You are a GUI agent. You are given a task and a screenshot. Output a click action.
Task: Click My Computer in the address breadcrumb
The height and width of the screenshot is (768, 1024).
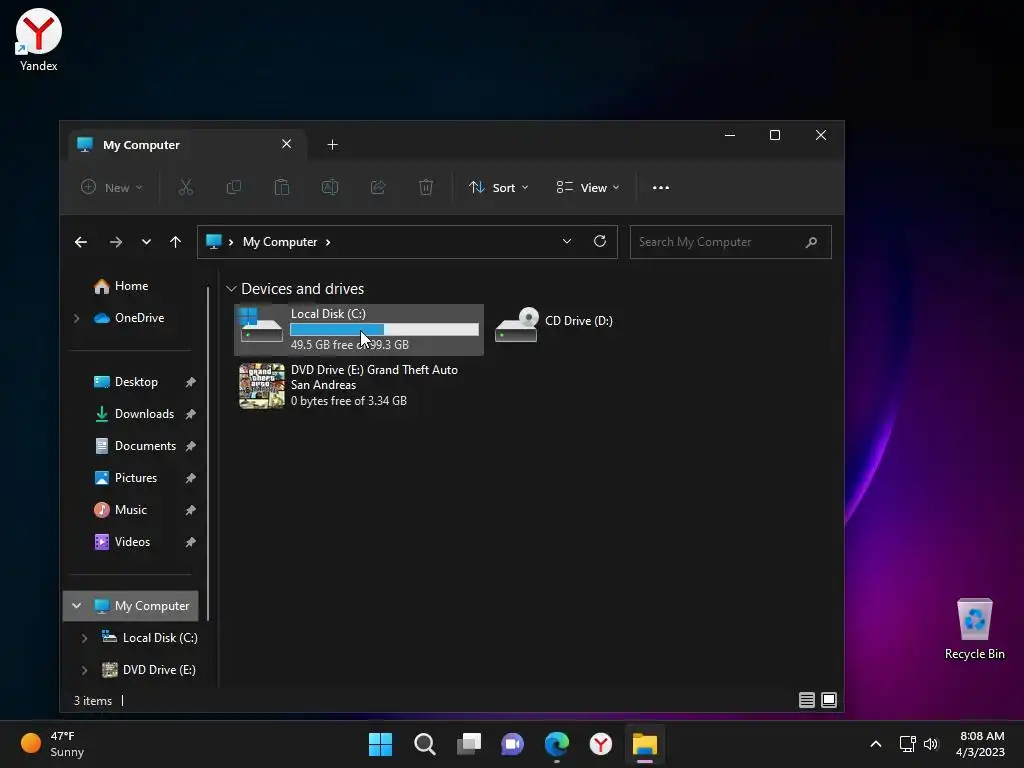pyautogui.click(x=280, y=242)
